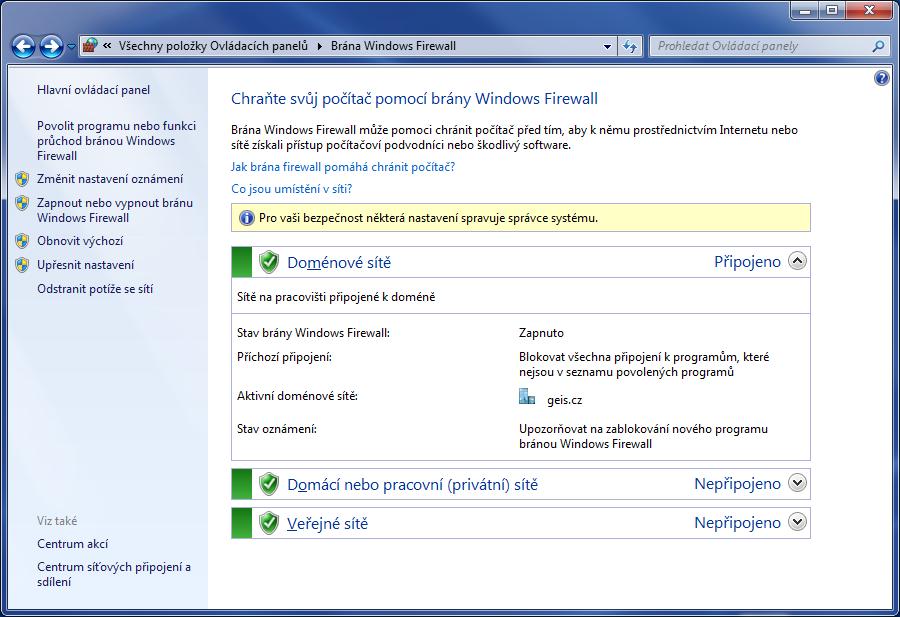900x617 pixels.
Task: Click green shield icon for Doménové sítě
Action: coord(269,262)
